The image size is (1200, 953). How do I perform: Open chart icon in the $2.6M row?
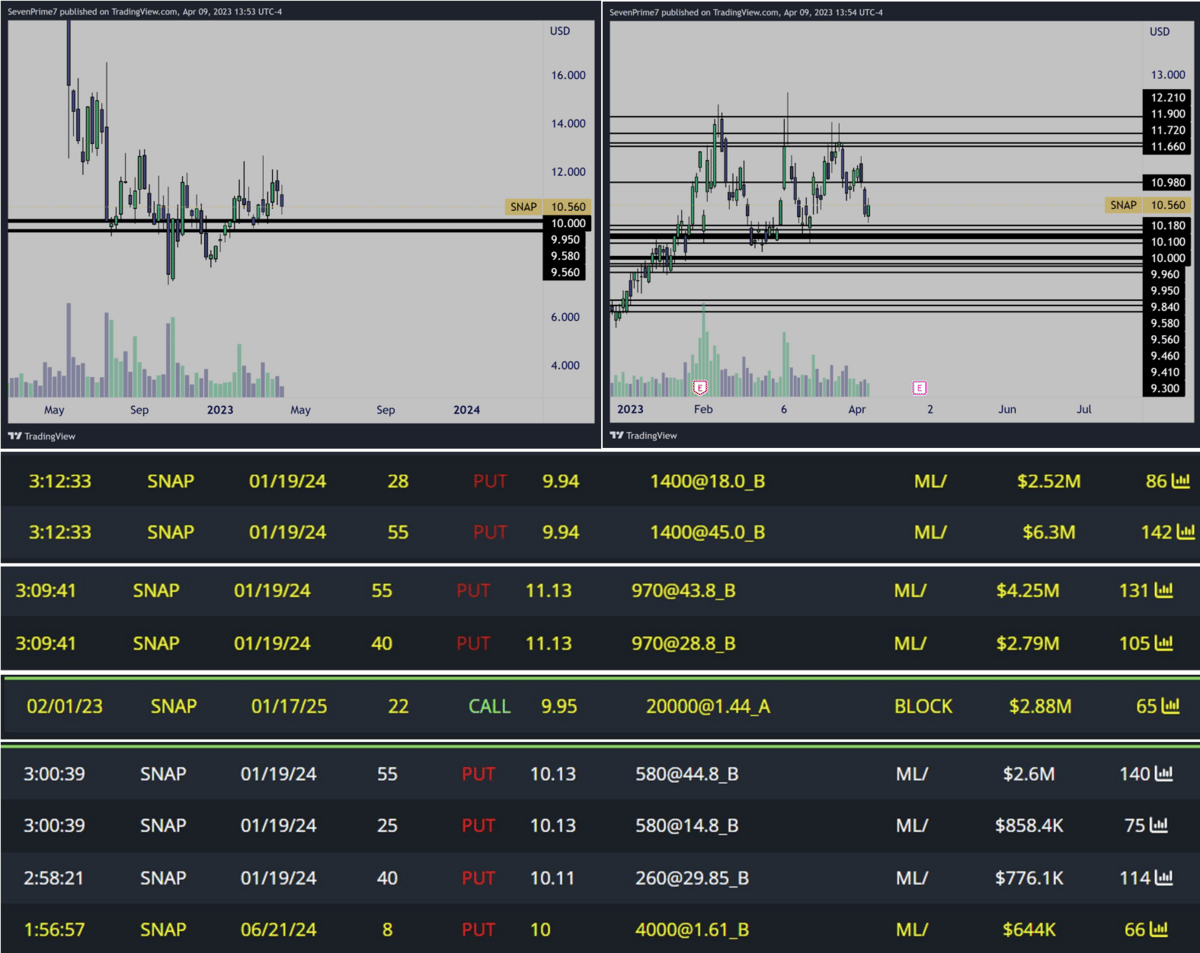1164,773
